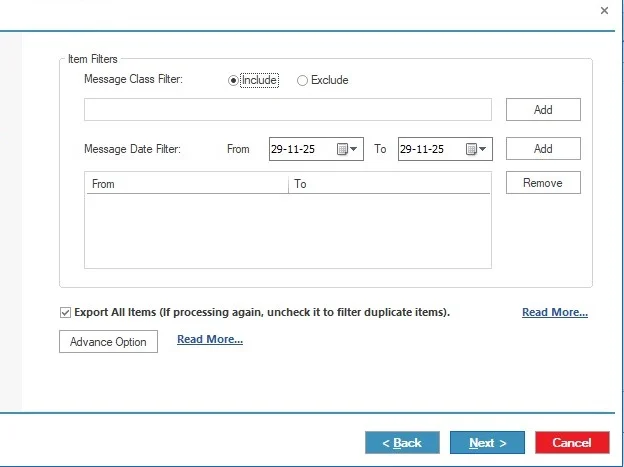The height and width of the screenshot is (467, 624).
Task: Cancel the wizard with the Cancel button
Action: click(572, 442)
